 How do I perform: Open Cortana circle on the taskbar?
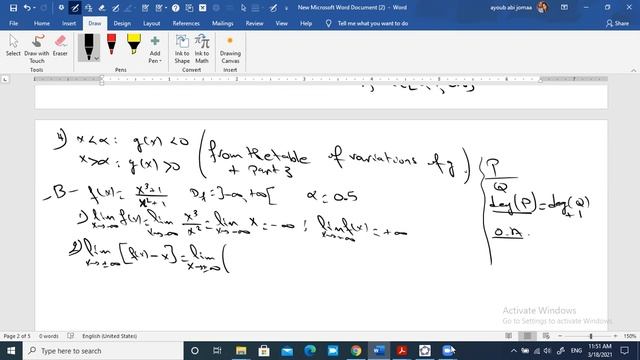tap(195, 351)
